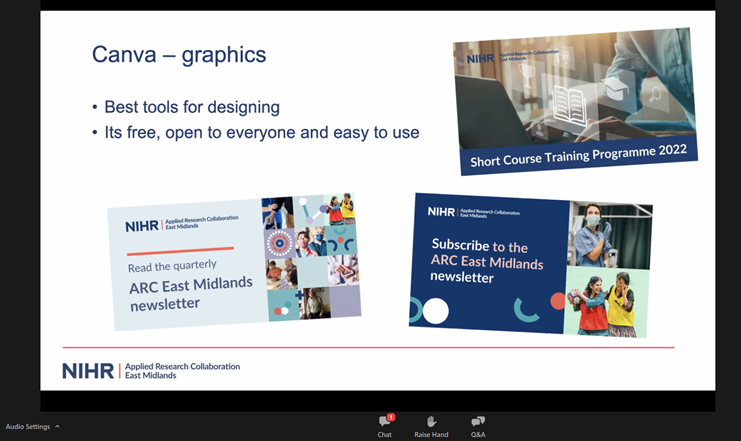This screenshot has width=741, height=441.
Task: Click Applied Research Collaboration East Midlands footer text
Action: pos(182,371)
